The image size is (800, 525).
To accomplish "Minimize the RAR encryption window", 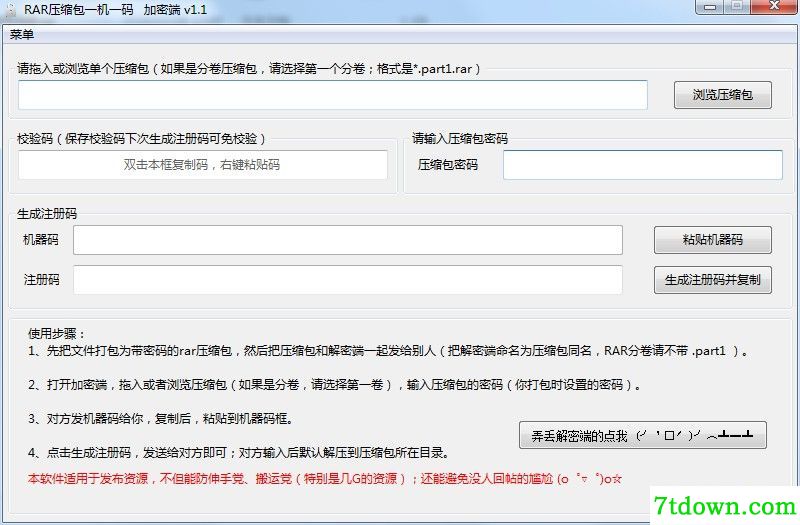I will 710,7.
